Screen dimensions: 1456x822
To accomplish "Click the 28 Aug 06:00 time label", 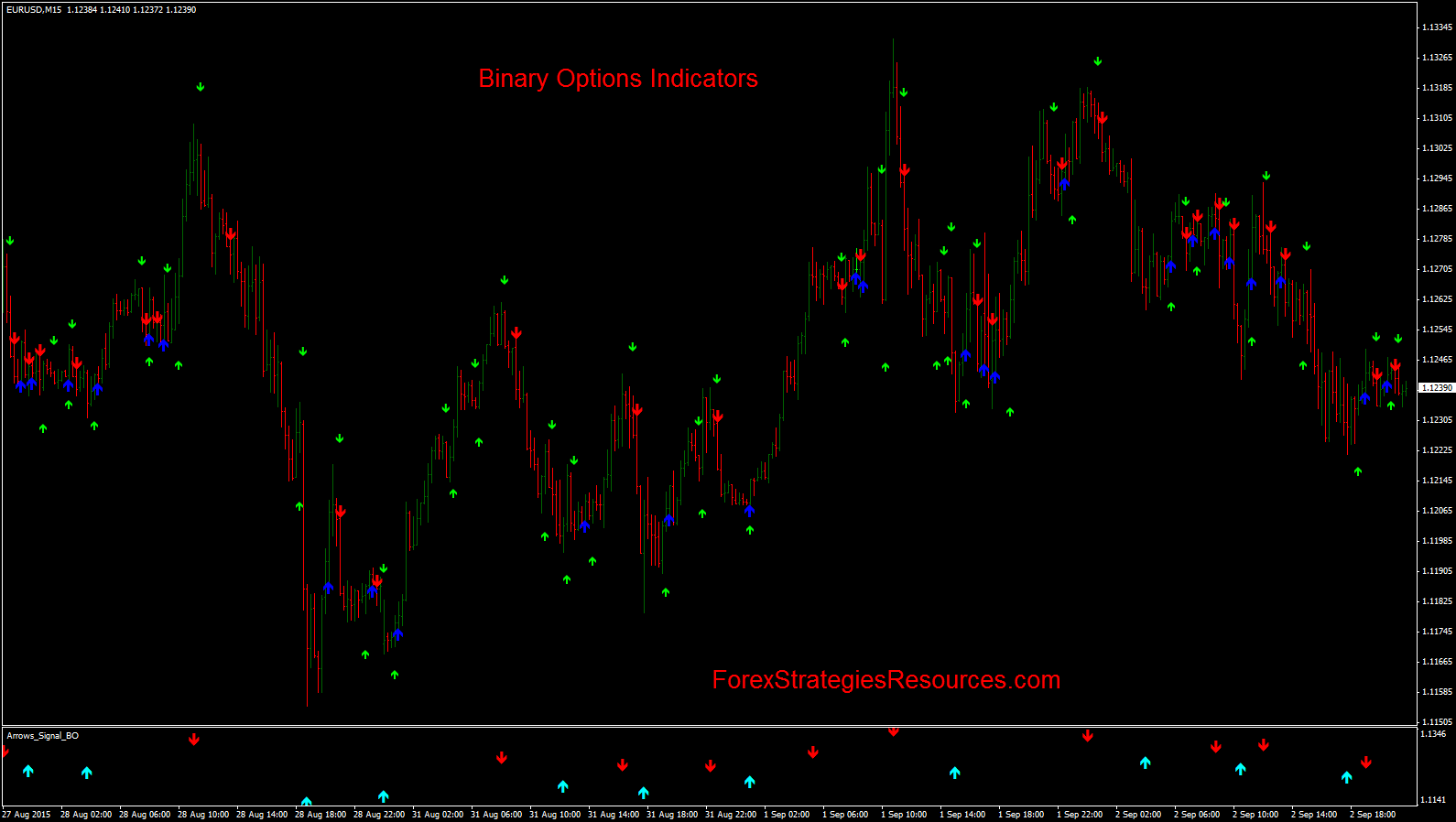I will 145,815.
